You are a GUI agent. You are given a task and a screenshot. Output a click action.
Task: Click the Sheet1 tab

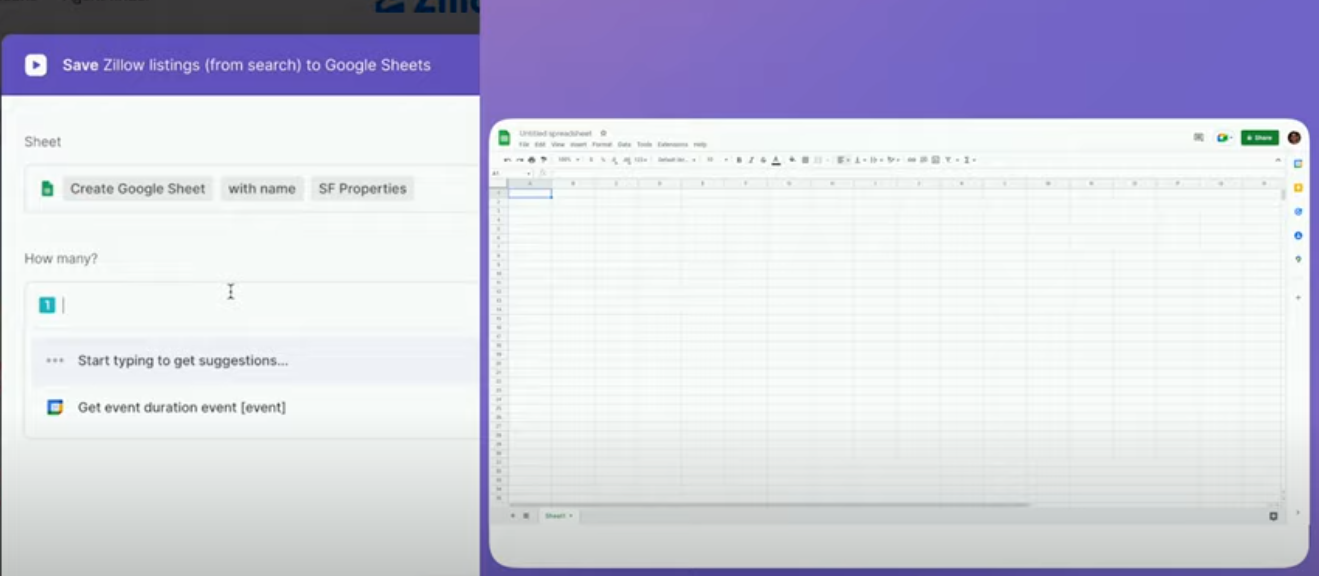point(558,516)
